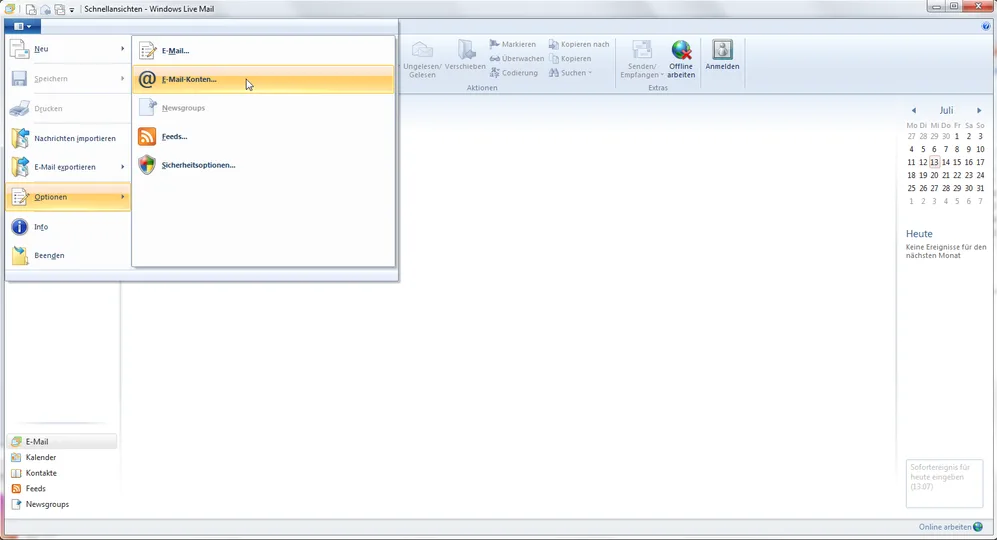Switch to Newsgroups in the sidebar
997x540 pixels.
pyautogui.click(x=62, y=504)
